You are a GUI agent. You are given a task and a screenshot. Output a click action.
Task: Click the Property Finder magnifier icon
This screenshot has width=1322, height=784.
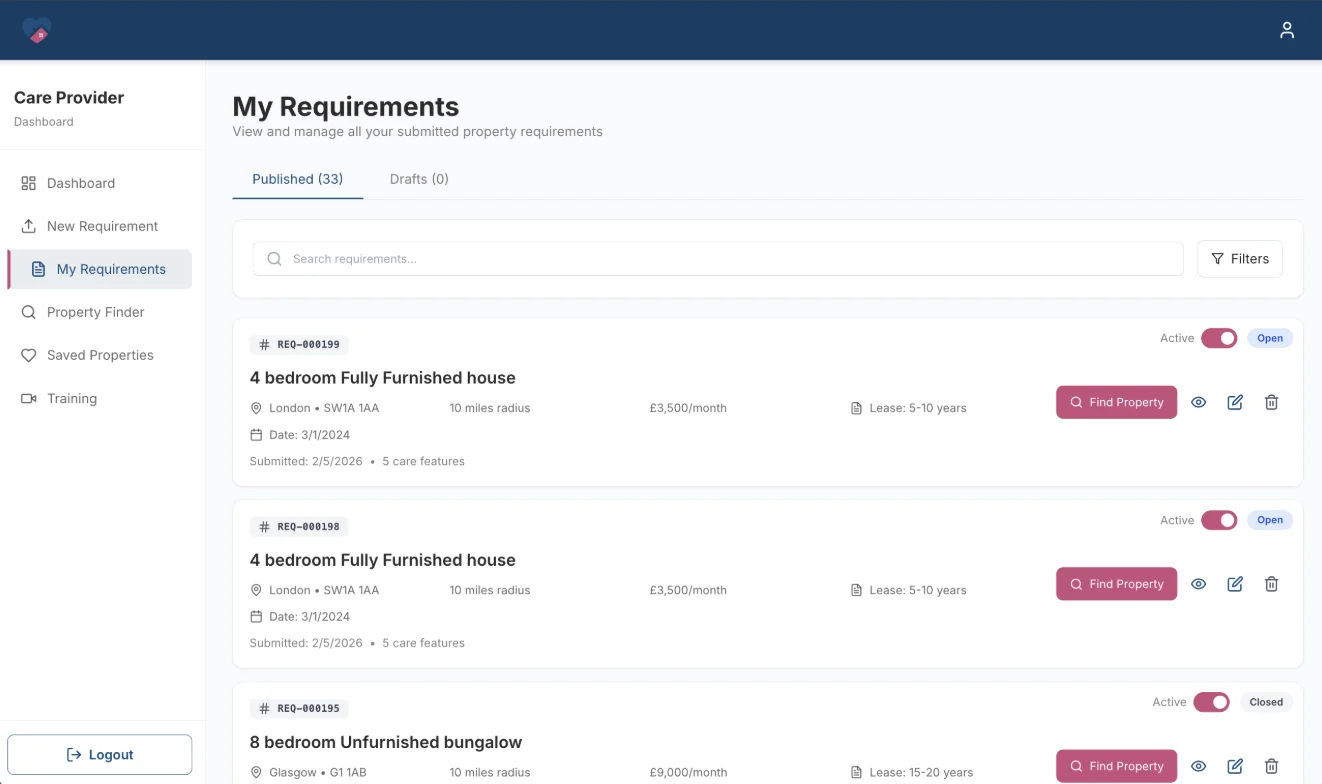pyautogui.click(x=28, y=312)
